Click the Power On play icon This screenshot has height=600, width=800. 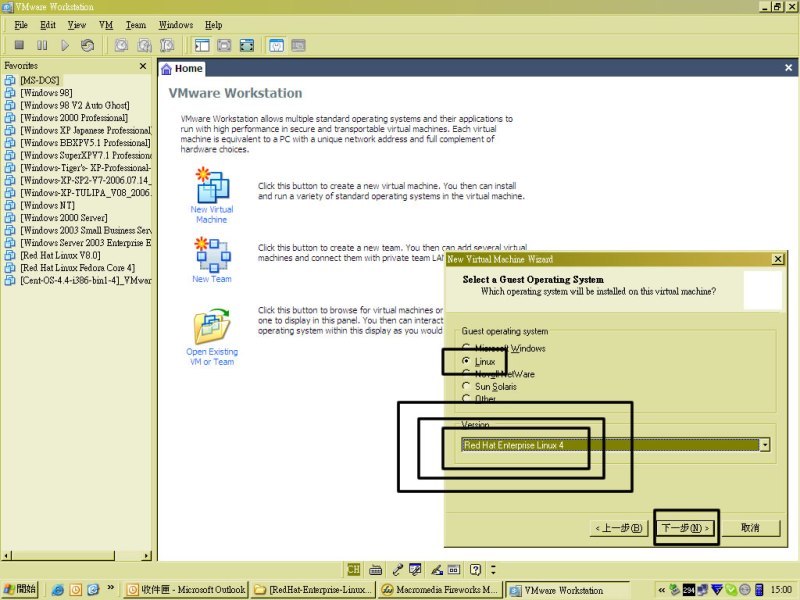click(65, 45)
